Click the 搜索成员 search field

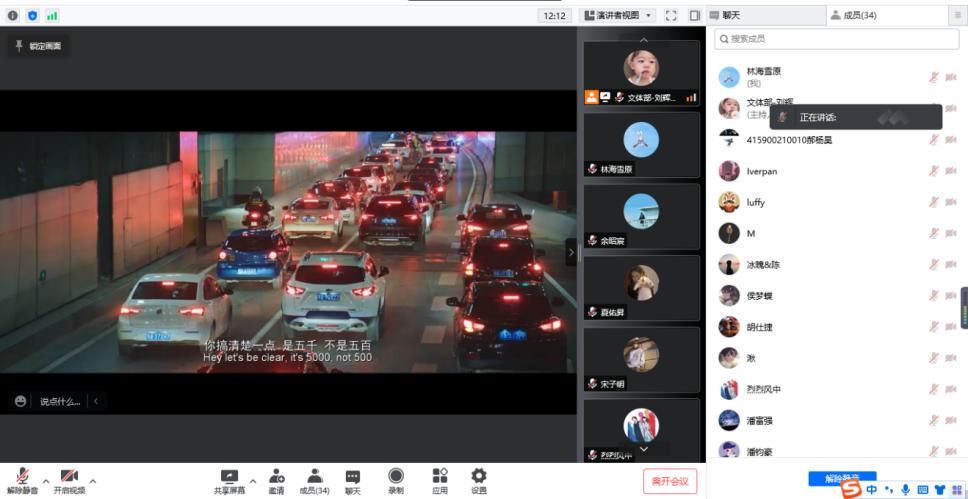pyautogui.click(x=837, y=39)
